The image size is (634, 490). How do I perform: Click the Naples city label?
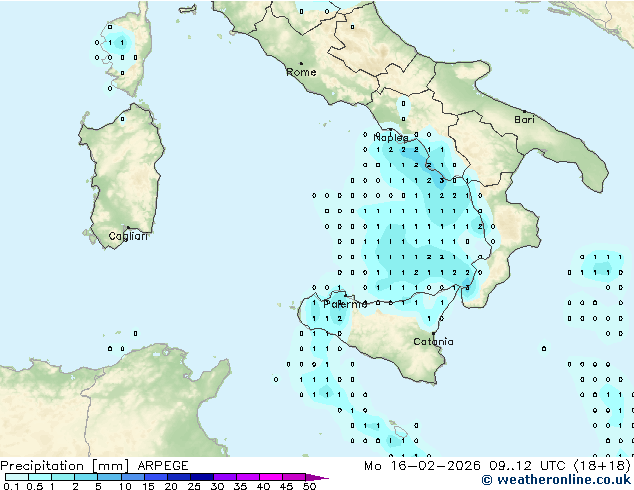tap(391, 138)
